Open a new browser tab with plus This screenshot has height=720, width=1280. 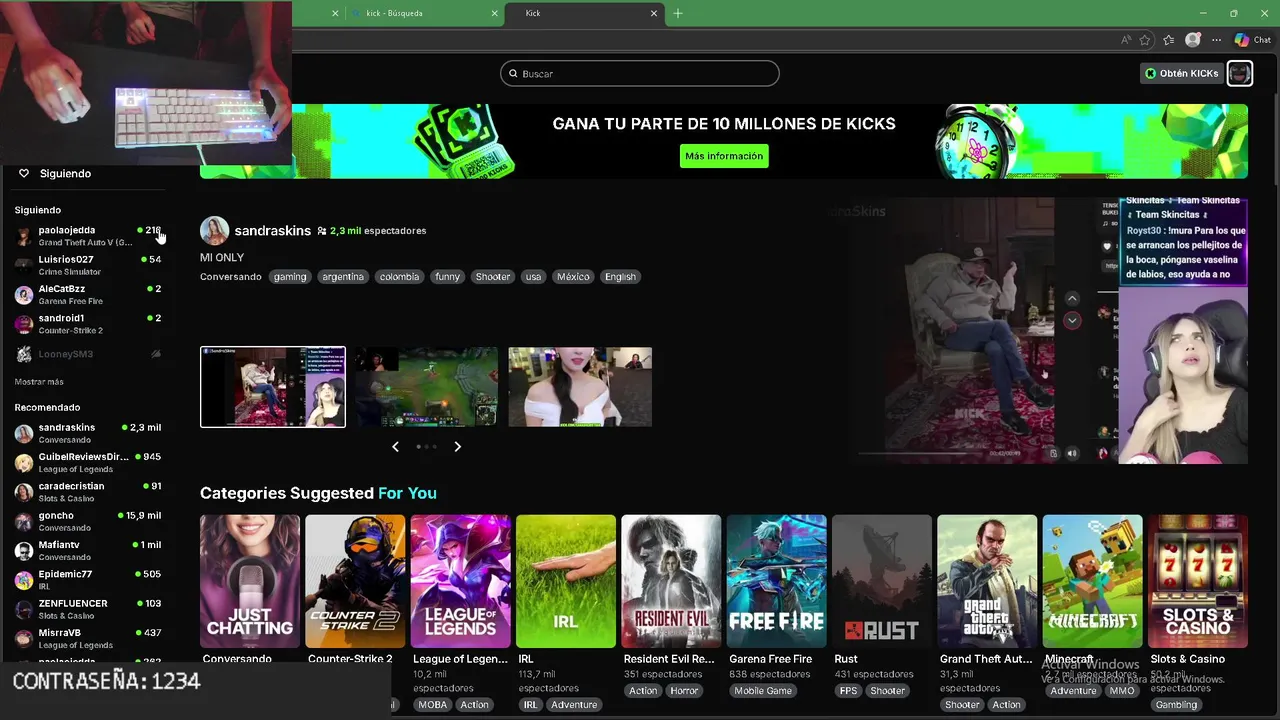click(x=678, y=13)
